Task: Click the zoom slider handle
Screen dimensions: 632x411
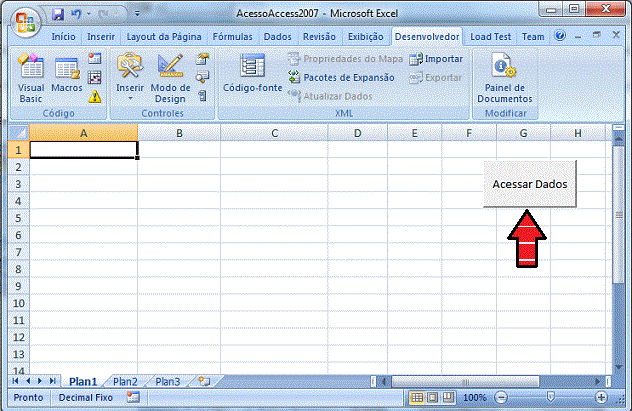Action: pyautogui.click(x=550, y=398)
